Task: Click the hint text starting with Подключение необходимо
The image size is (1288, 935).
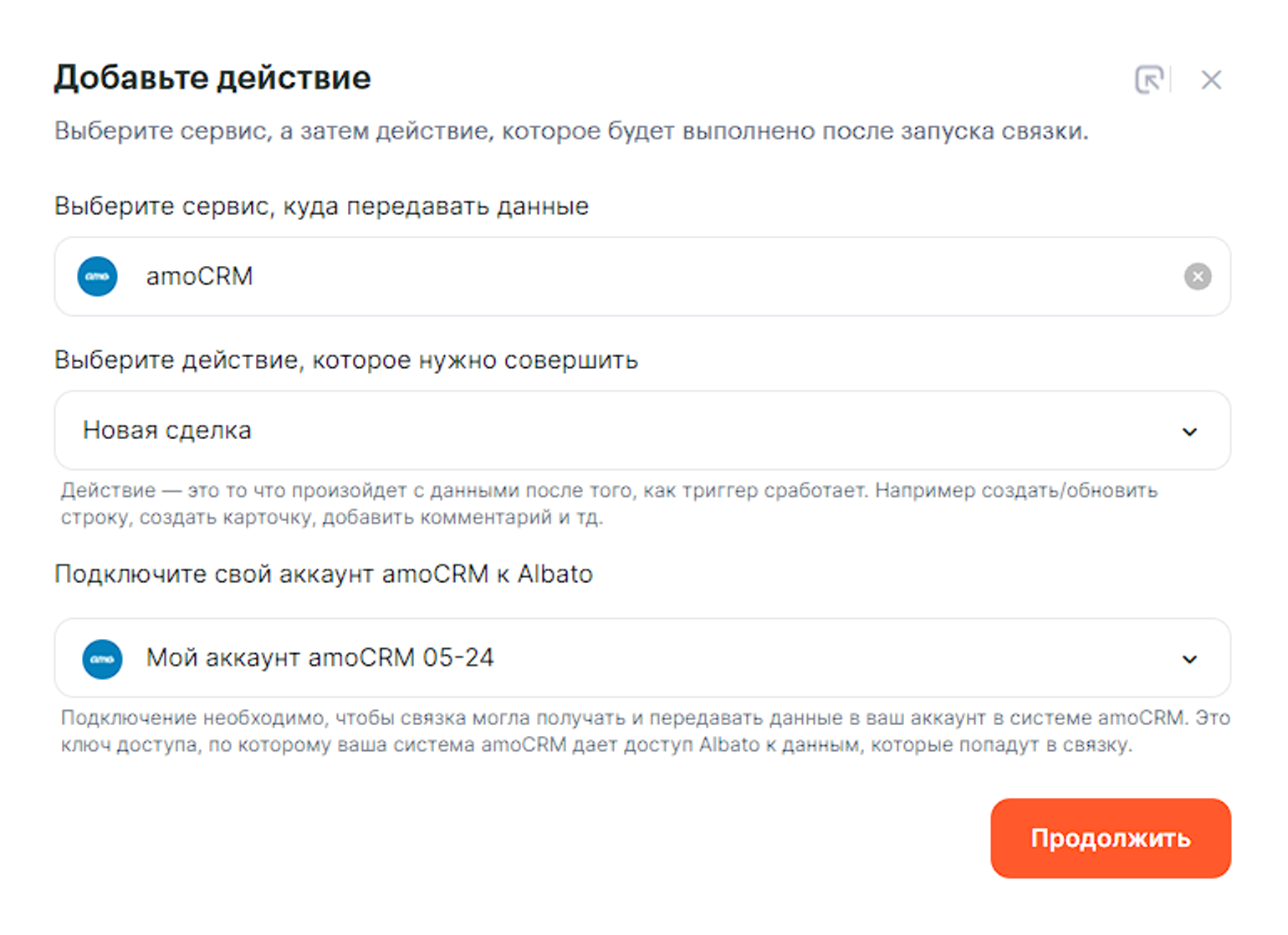Action: (x=644, y=731)
